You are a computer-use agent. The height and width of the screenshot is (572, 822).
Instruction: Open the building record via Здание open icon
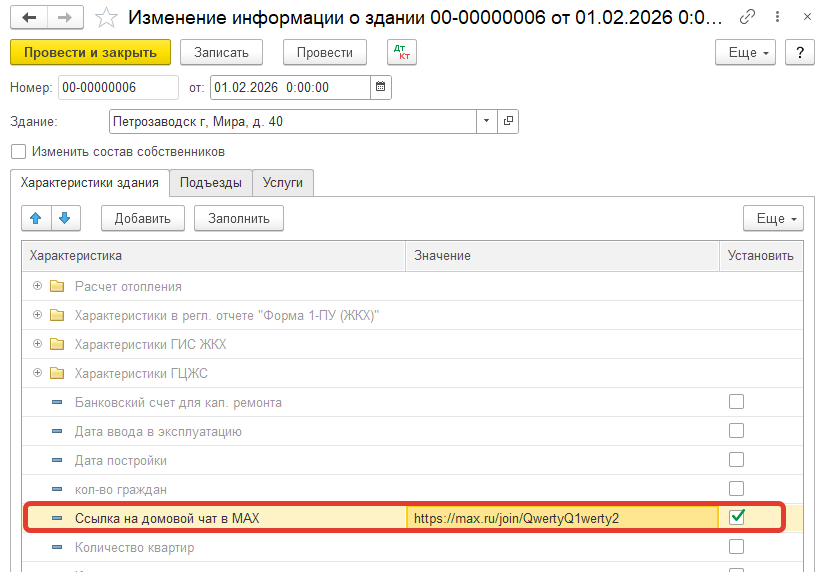[508, 121]
